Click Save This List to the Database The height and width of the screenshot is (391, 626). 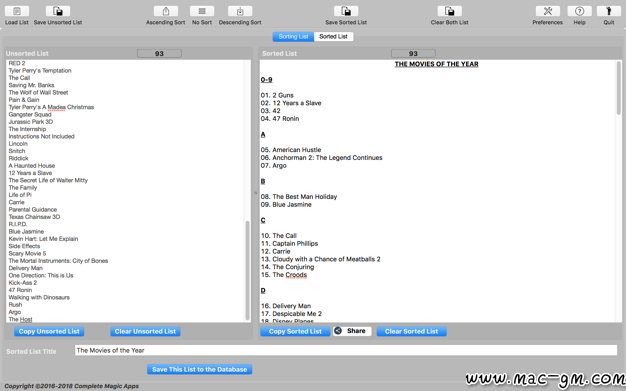[200, 369]
